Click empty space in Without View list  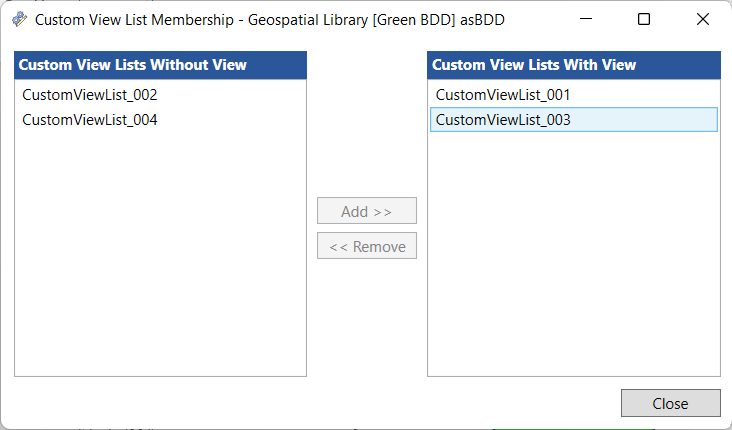(160, 260)
